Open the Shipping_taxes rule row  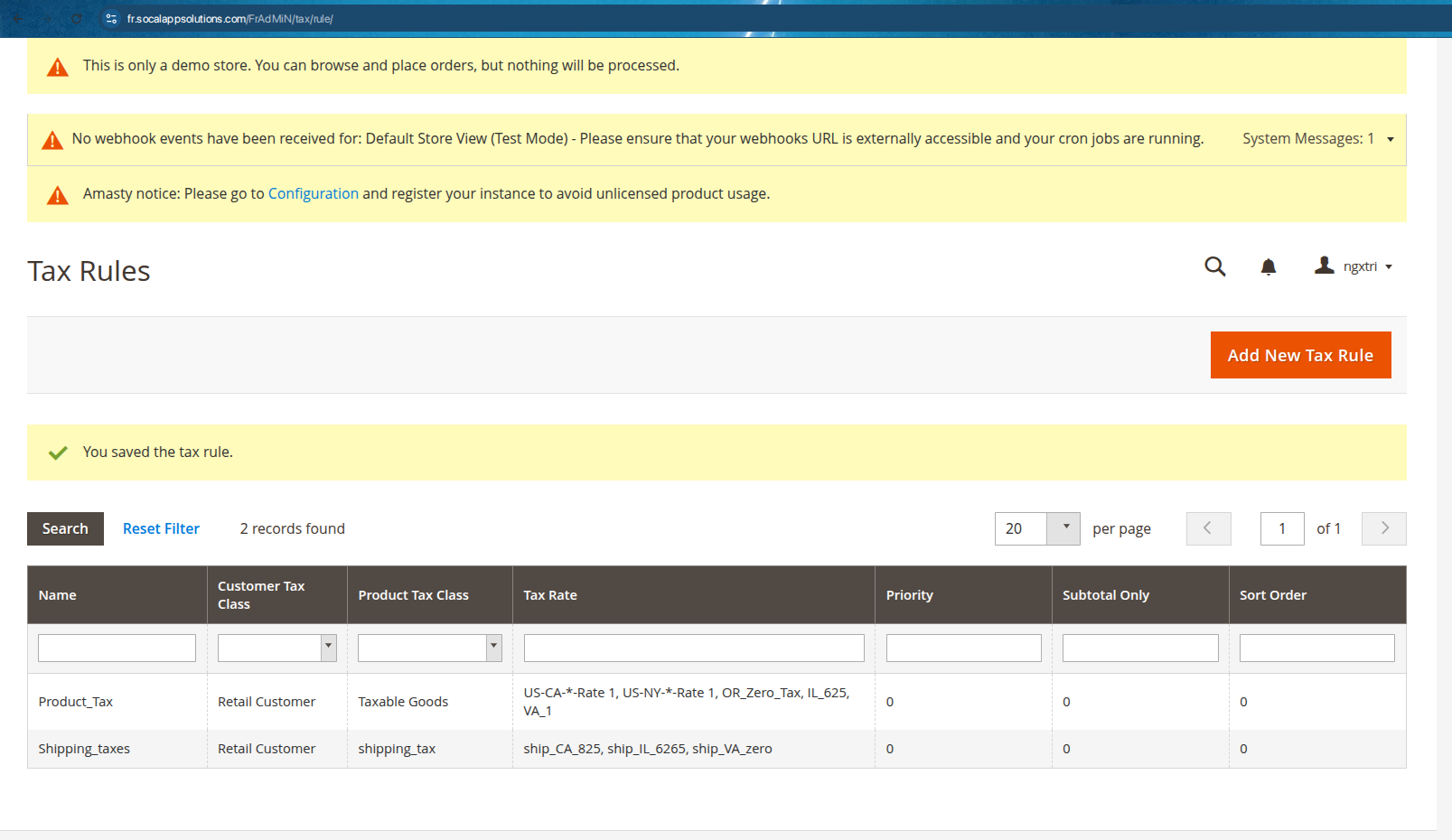point(84,749)
